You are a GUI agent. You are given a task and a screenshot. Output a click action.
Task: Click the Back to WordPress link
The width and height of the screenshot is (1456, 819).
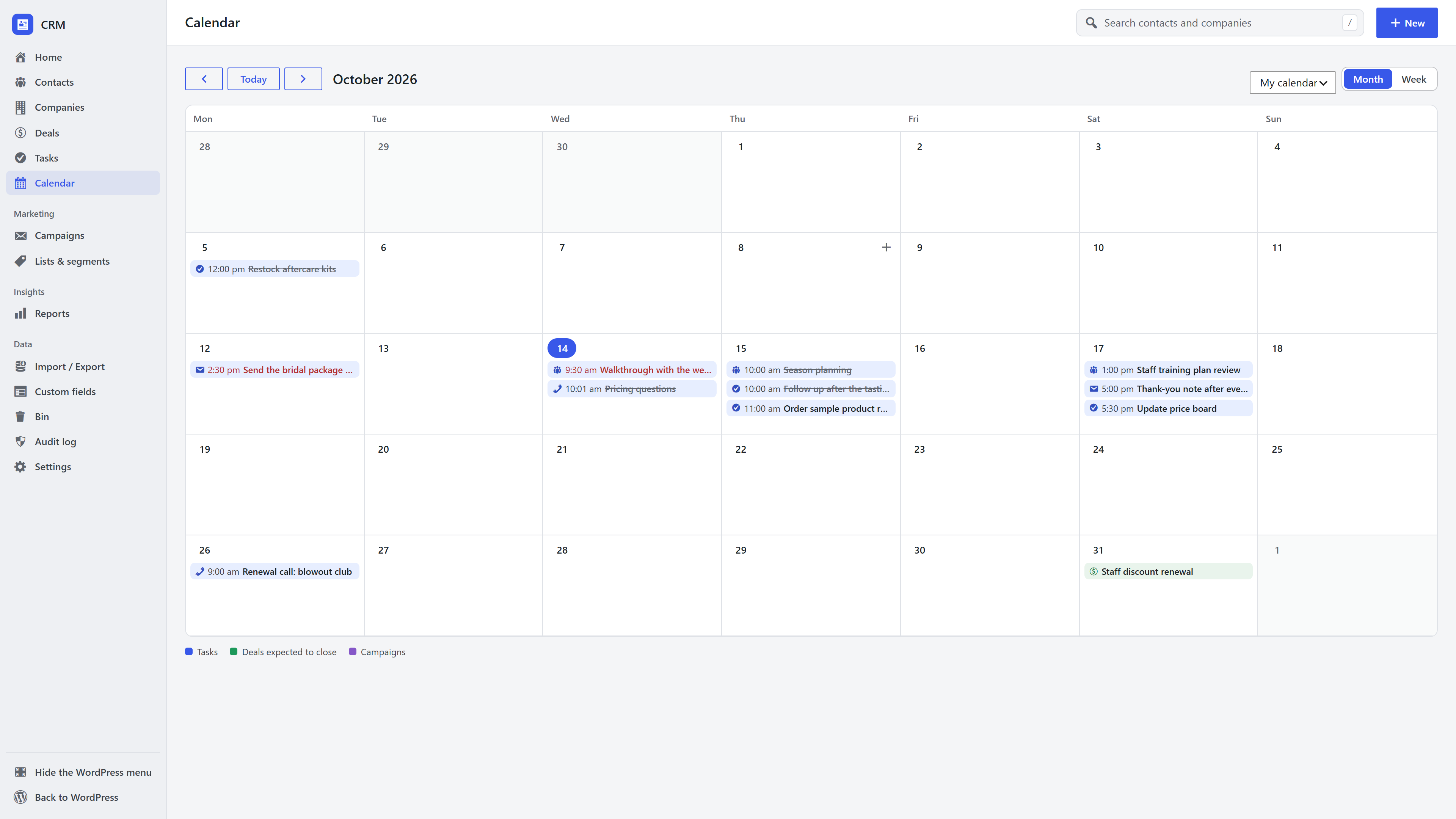pyautogui.click(x=83, y=797)
